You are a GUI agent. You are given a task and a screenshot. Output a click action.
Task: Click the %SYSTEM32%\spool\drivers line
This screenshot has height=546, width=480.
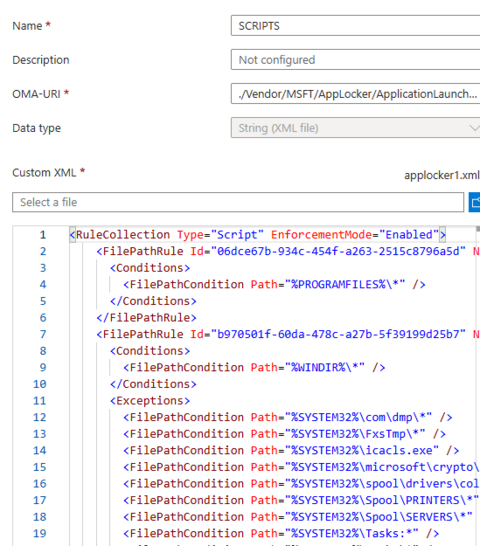(301, 484)
